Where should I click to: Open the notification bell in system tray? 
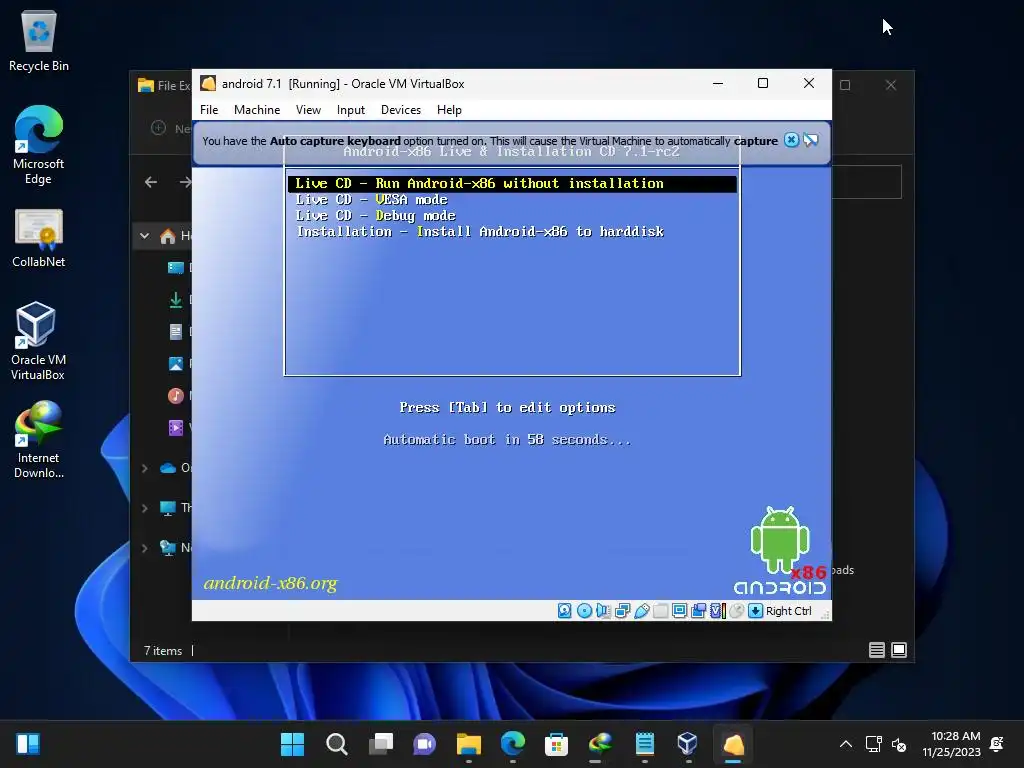pyautogui.click(x=997, y=744)
